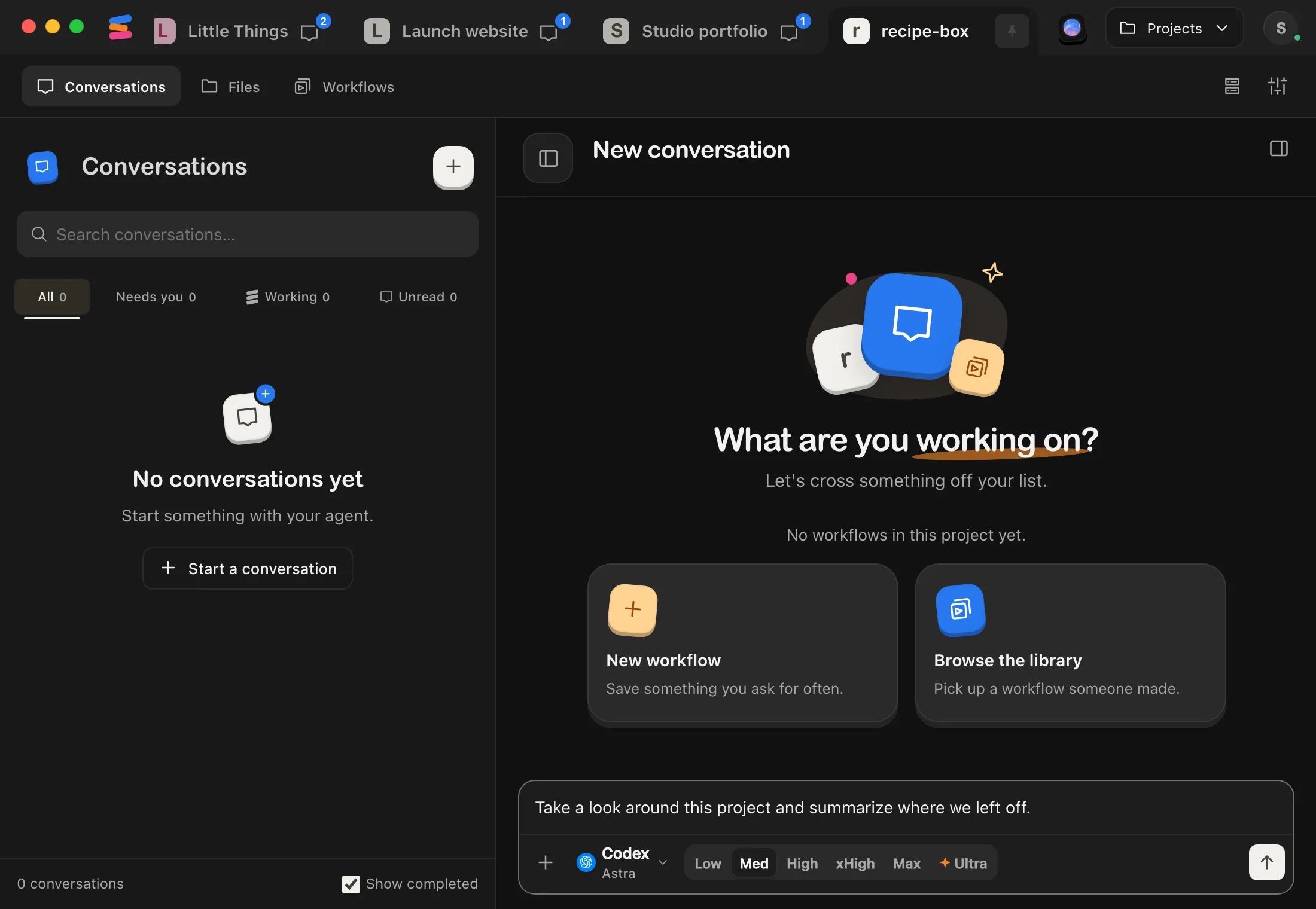Open Studio portfolio chat notification icon
The height and width of the screenshot is (909, 1316).
794,29
